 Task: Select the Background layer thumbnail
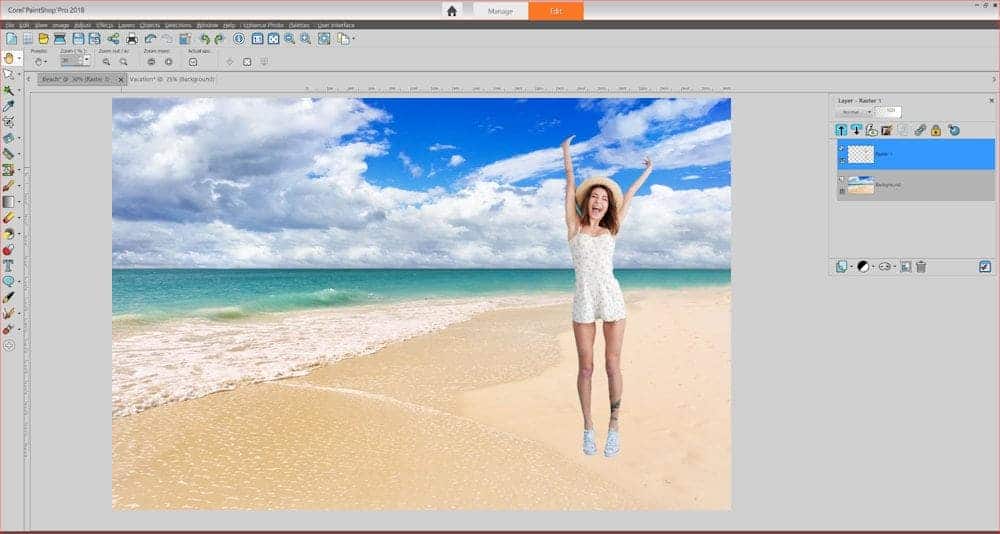[860, 185]
